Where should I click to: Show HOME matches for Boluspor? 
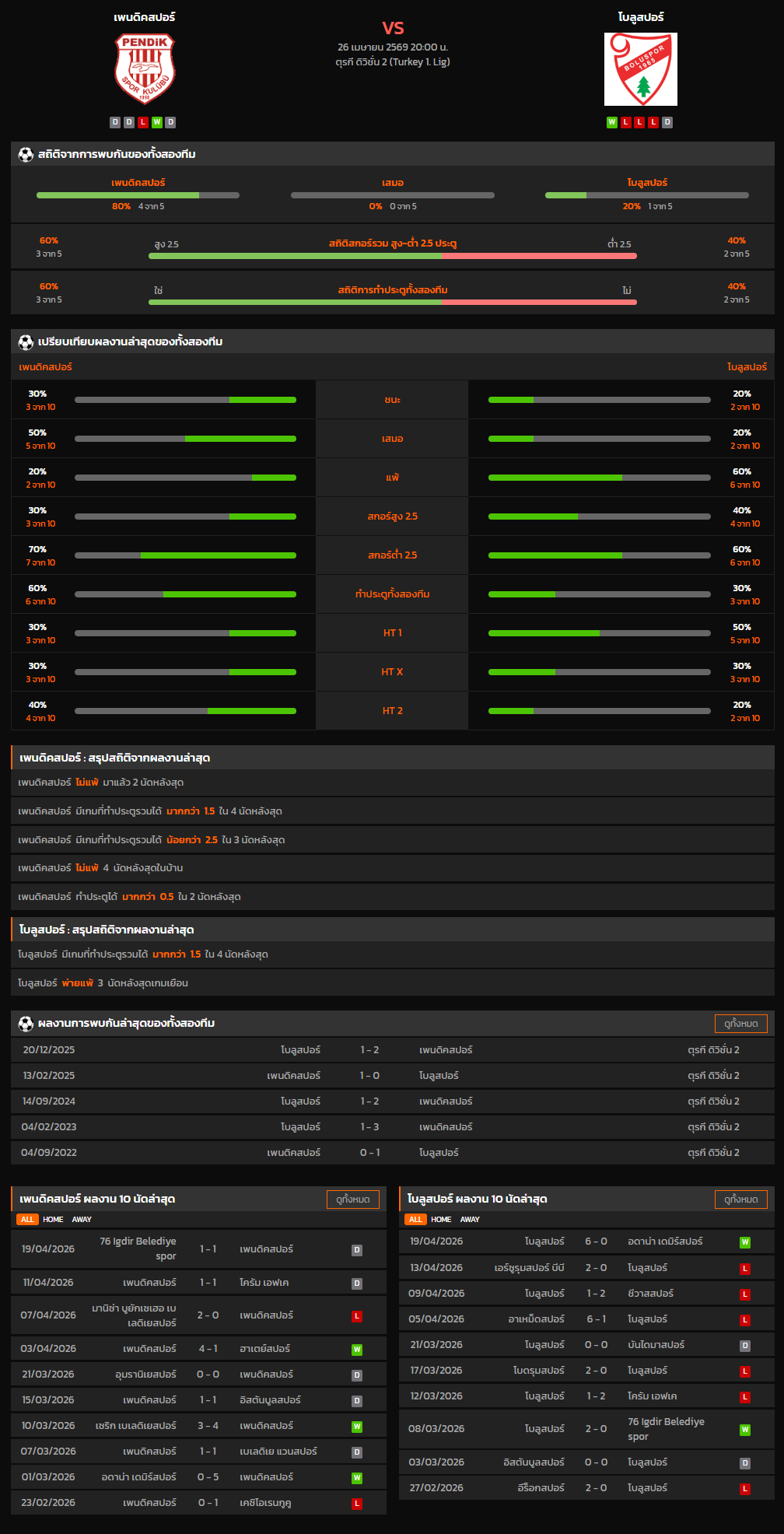point(441,1220)
